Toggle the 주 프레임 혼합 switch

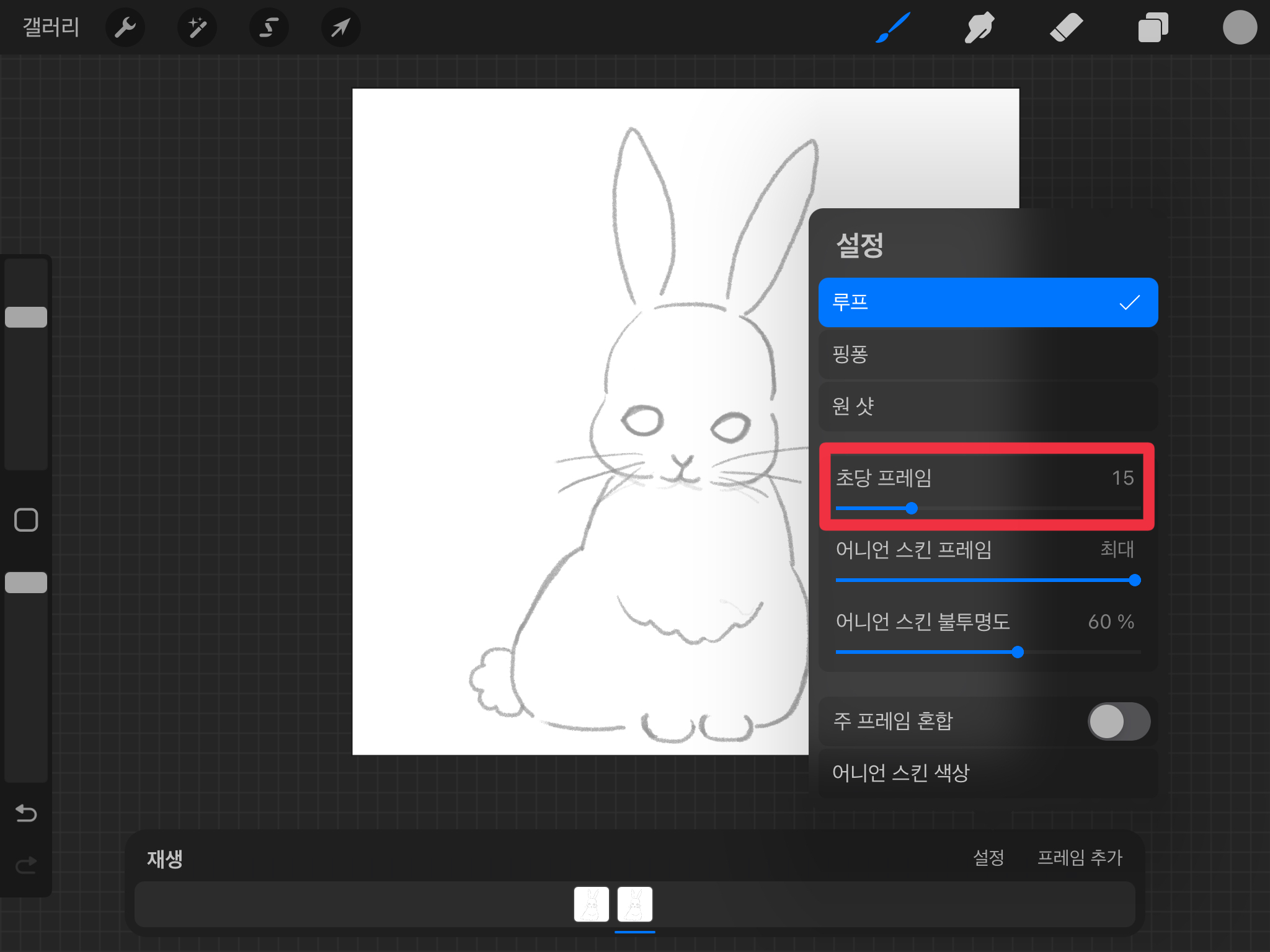1118,721
